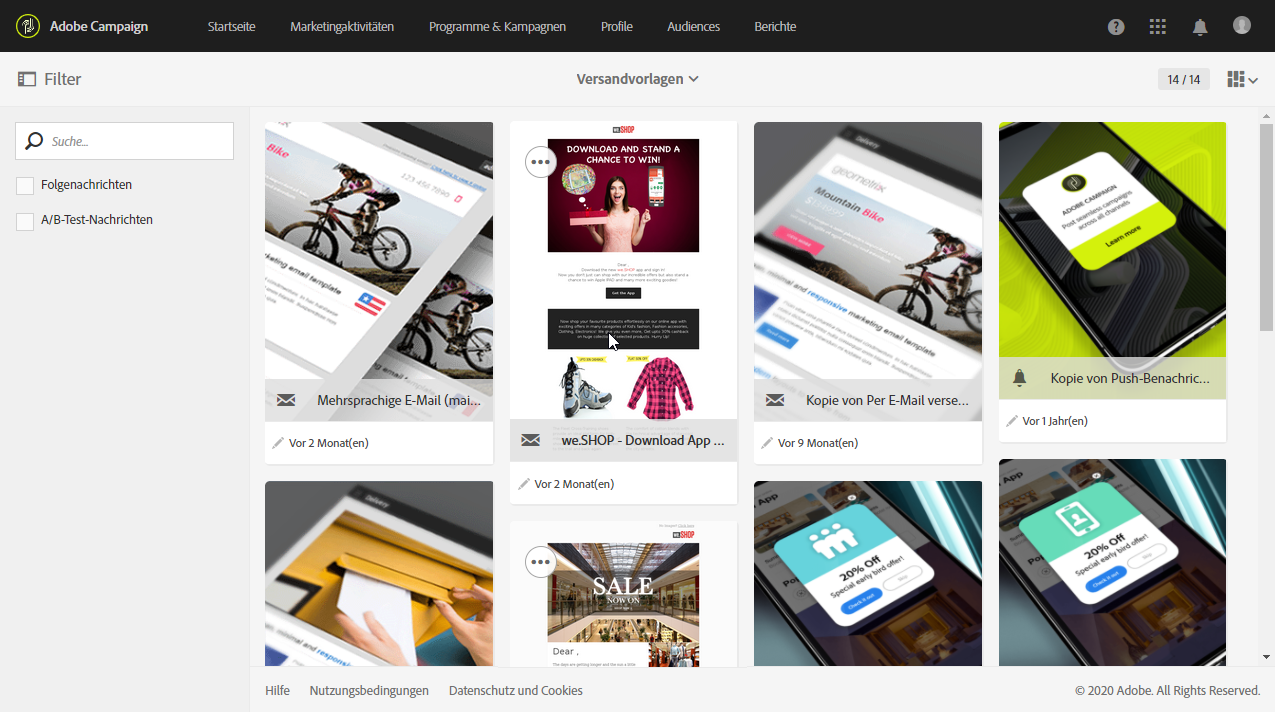The image size is (1275, 712).
Task: Open the view mode switcher dropdown
Action: click(1242, 79)
